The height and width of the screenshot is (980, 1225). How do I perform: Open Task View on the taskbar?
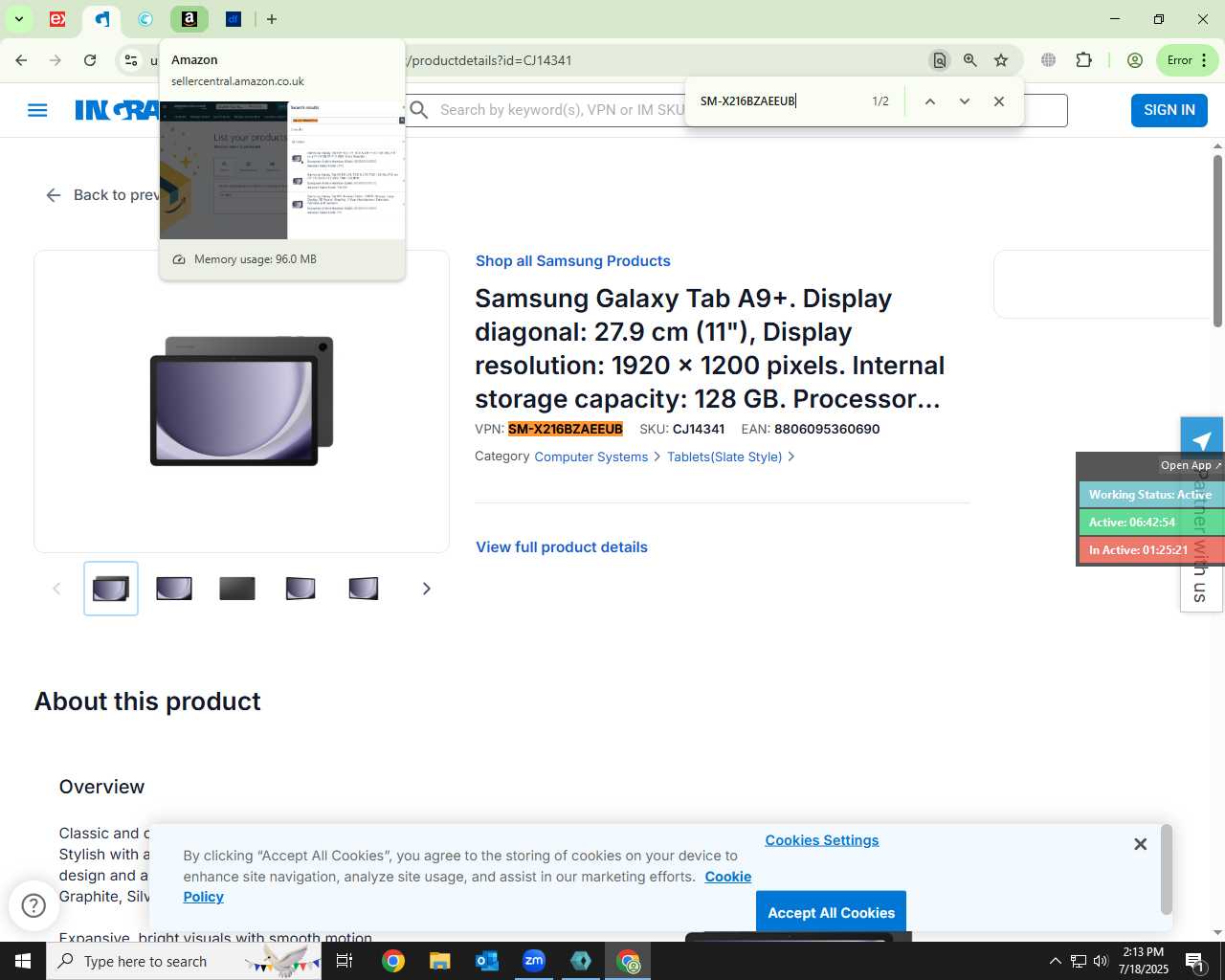point(345,961)
